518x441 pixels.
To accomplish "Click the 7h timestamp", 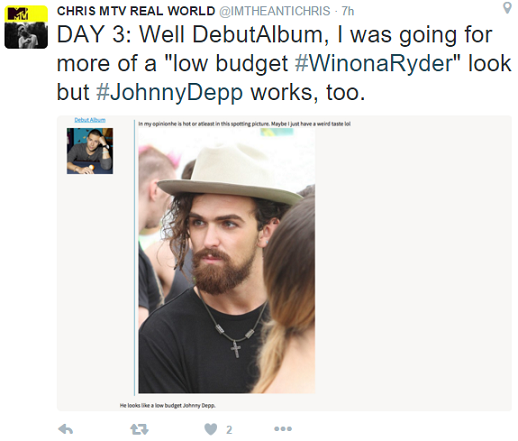I will click(x=348, y=11).
